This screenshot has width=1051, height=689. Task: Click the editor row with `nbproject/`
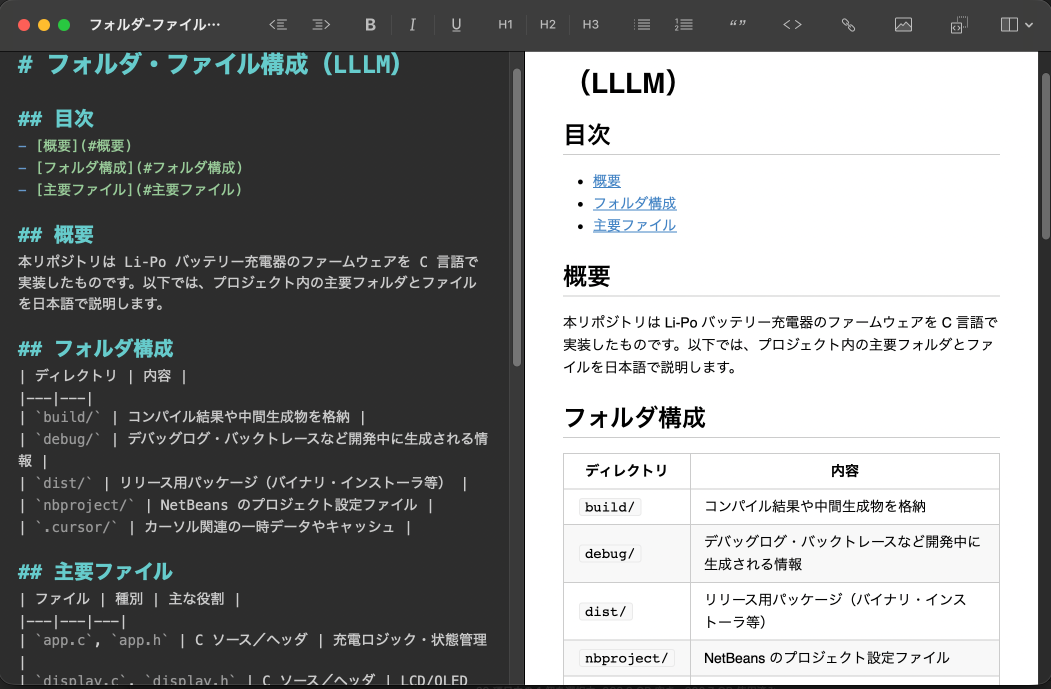(226, 505)
